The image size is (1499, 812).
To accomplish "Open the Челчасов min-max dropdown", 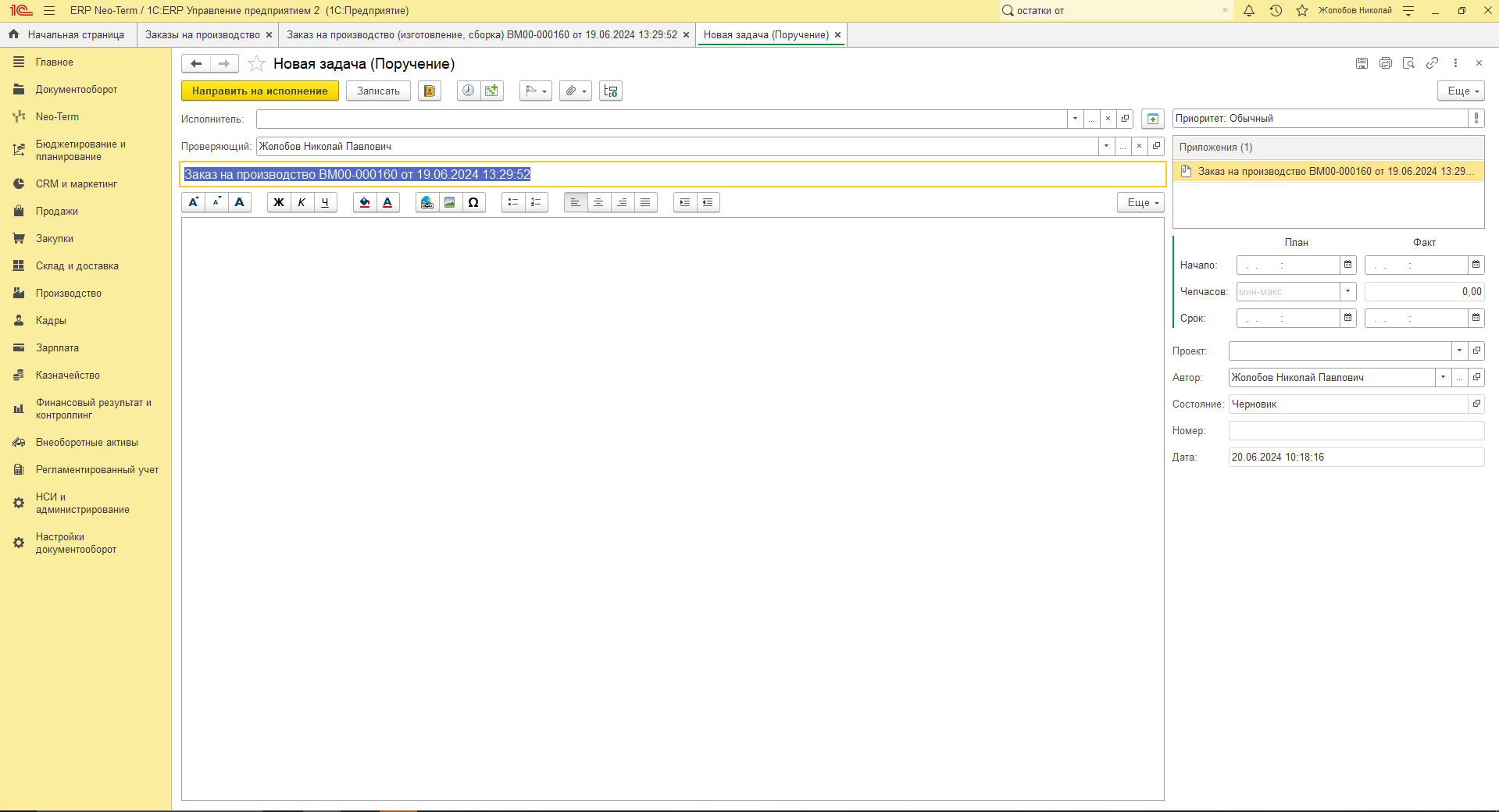I will pyautogui.click(x=1348, y=291).
